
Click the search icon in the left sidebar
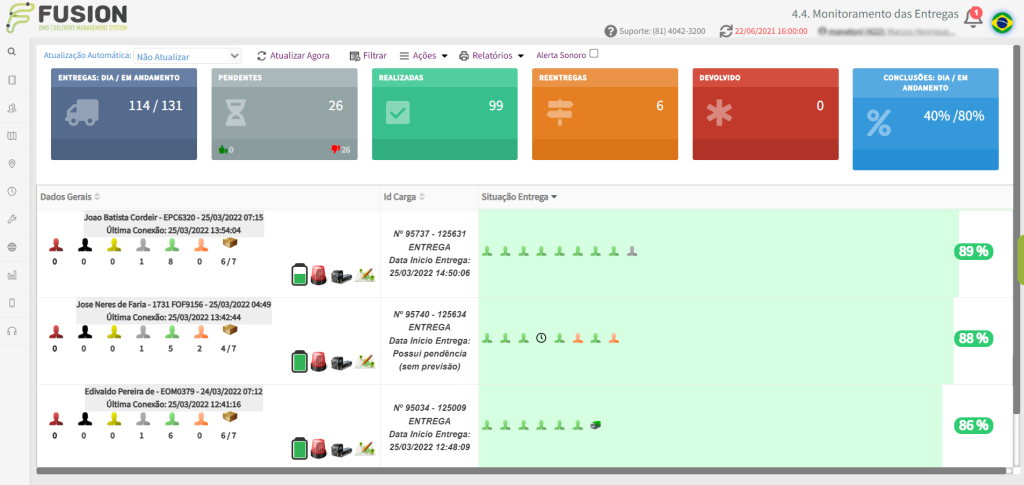[x=11, y=51]
